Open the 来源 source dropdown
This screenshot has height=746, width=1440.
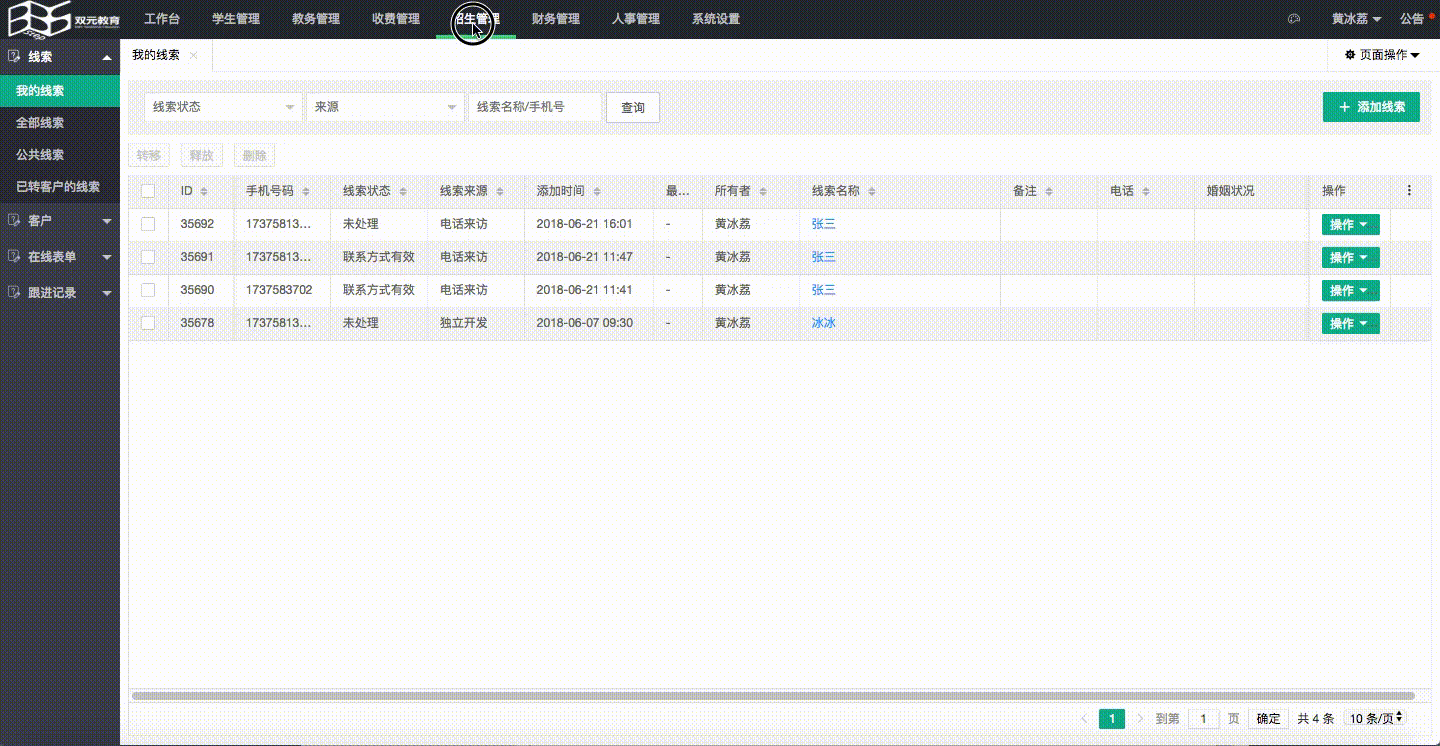point(384,107)
